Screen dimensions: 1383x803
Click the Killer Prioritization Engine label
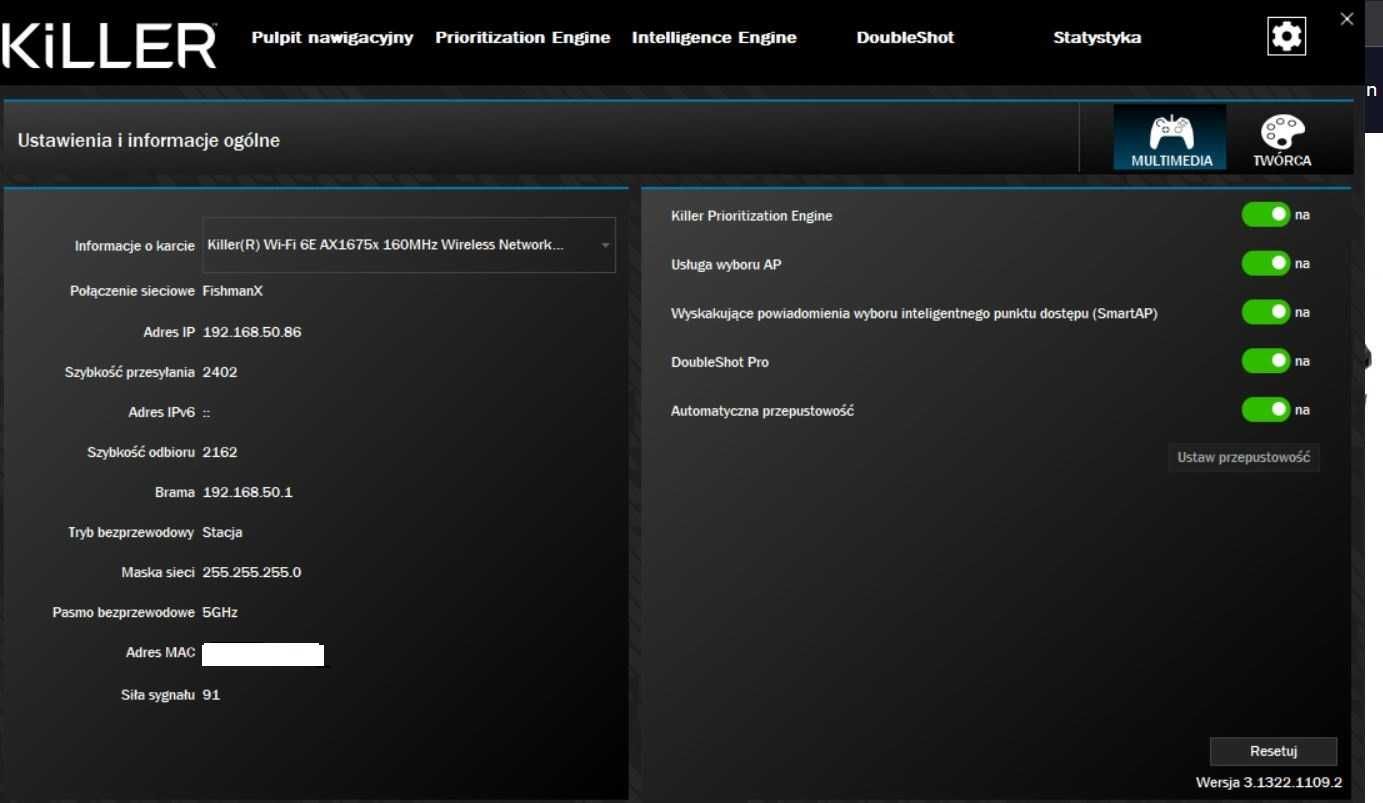click(751, 216)
